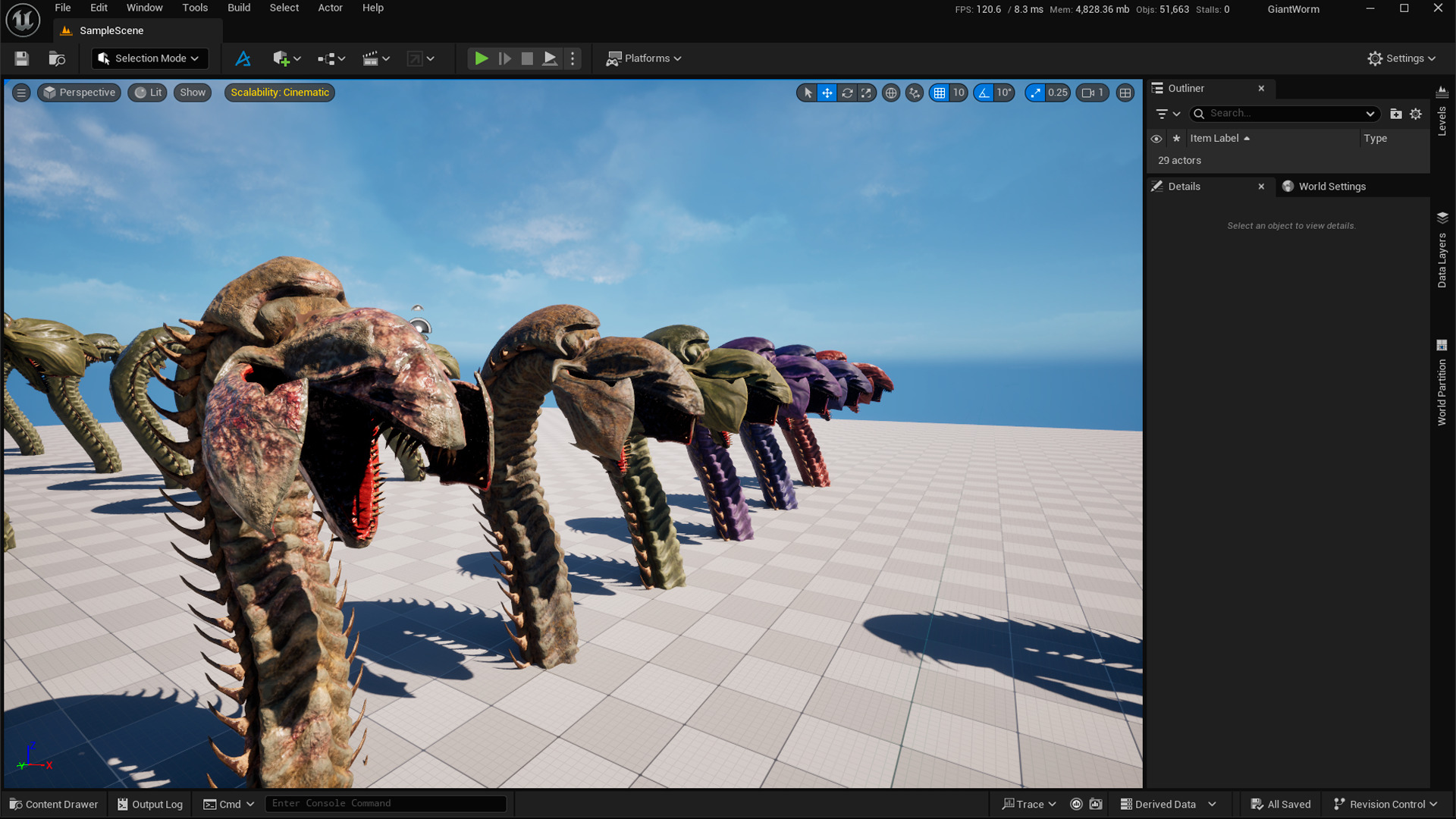Toggle surface snapping icon
The width and height of the screenshot is (1456, 819).
pyautogui.click(x=915, y=93)
